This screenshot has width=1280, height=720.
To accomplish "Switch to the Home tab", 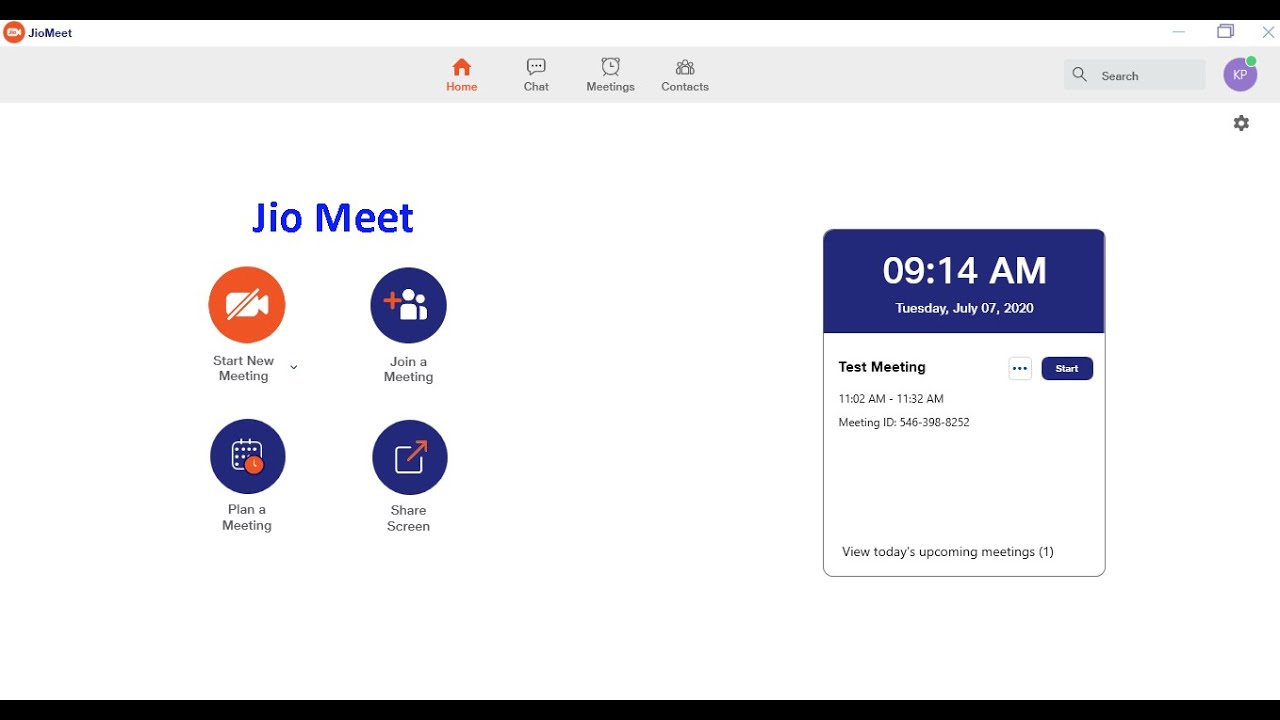I will pyautogui.click(x=462, y=75).
